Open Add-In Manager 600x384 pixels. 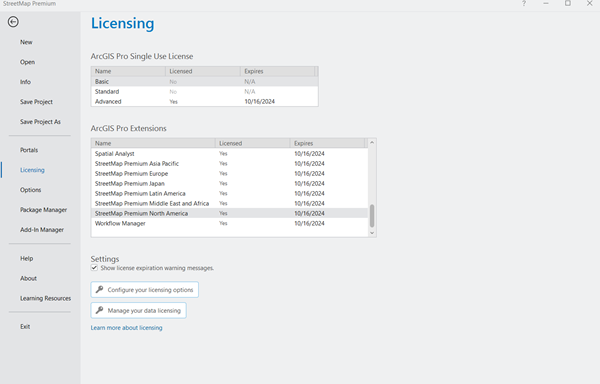(x=42, y=229)
